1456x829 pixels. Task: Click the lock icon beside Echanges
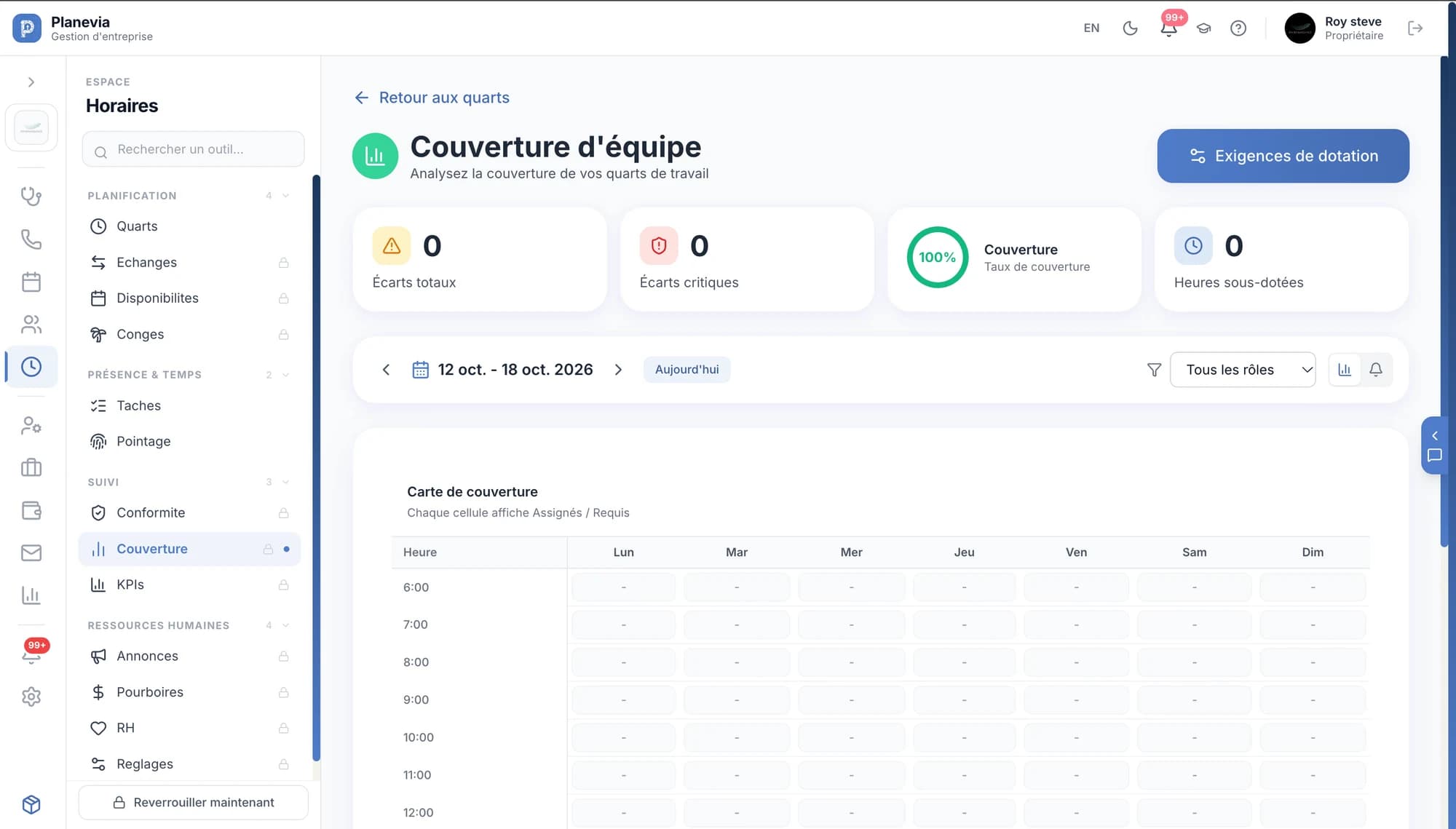click(284, 262)
